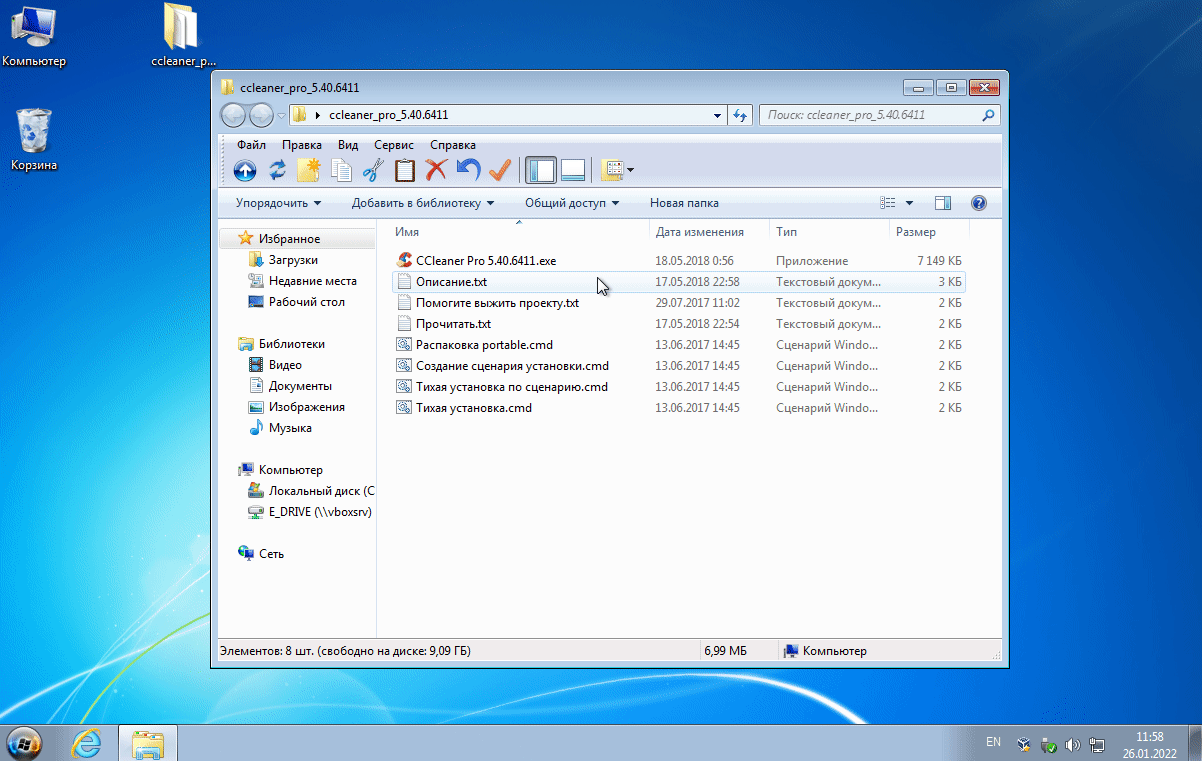The width and height of the screenshot is (1202, 761).
Task: Open the address bar history dropdown
Action: click(x=718, y=115)
